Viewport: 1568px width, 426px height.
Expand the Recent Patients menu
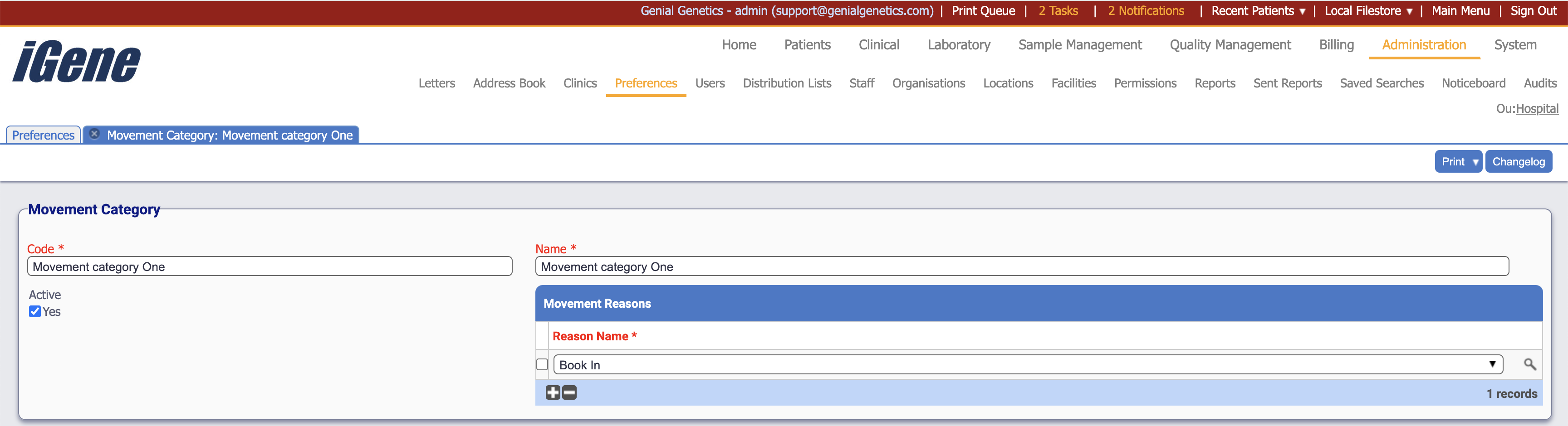[1258, 11]
